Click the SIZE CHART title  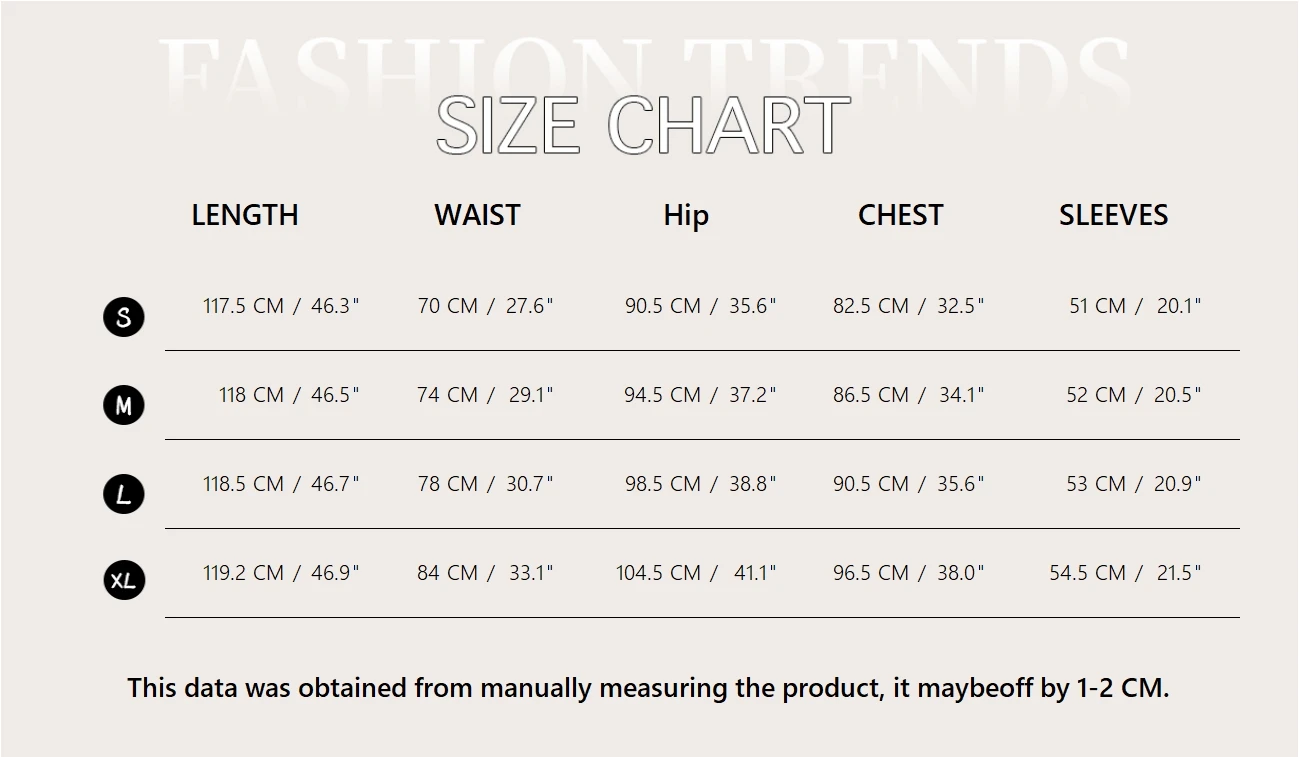tap(643, 126)
